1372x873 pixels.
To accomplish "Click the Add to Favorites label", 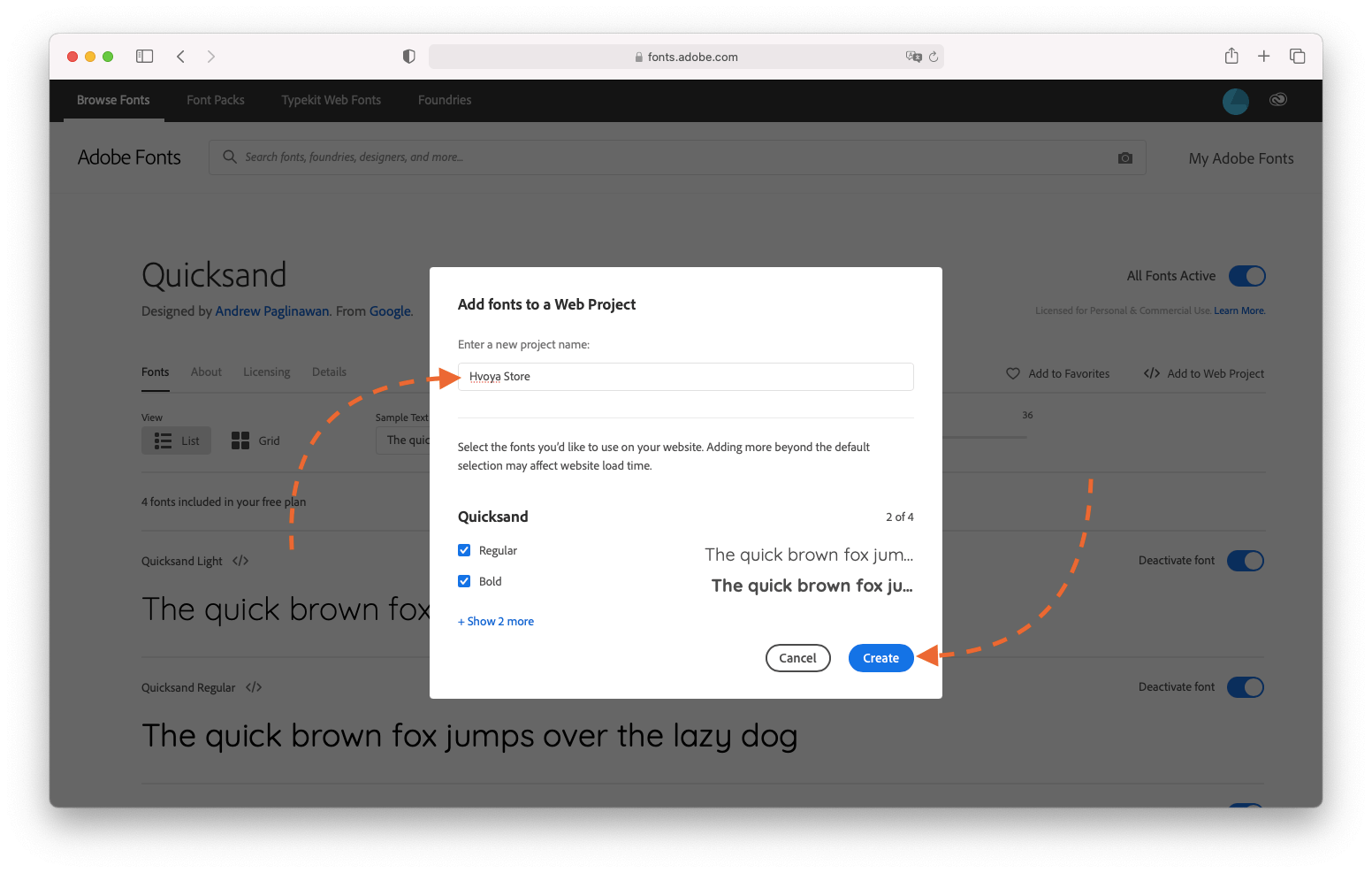I will coord(1069,374).
